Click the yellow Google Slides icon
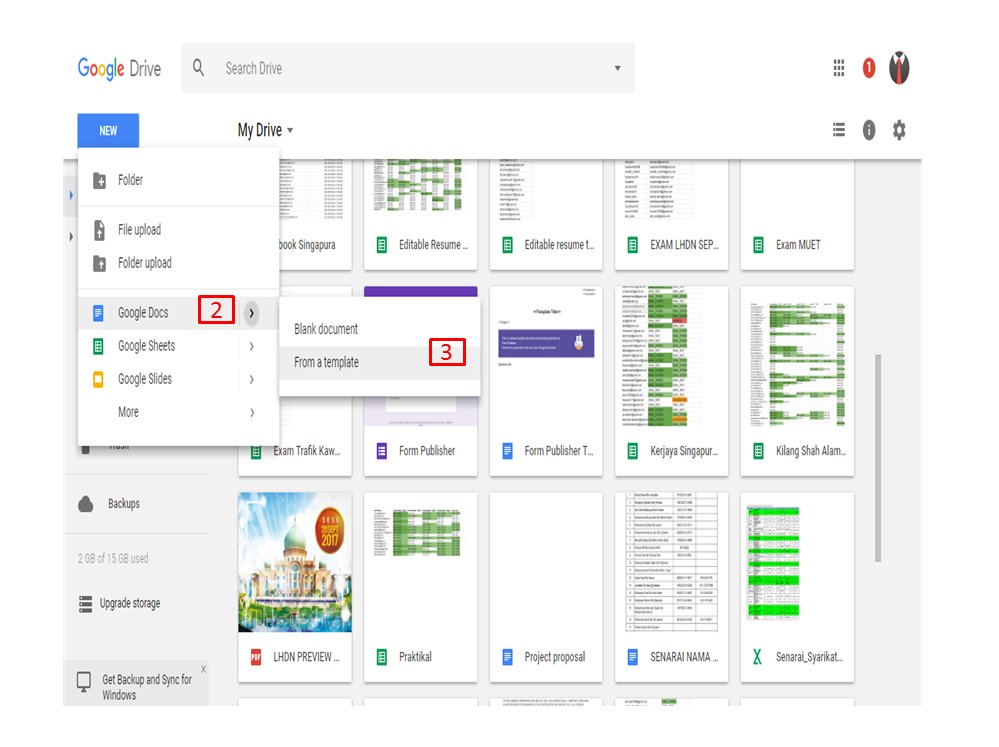This screenshot has width=999, height=747. (98, 379)
